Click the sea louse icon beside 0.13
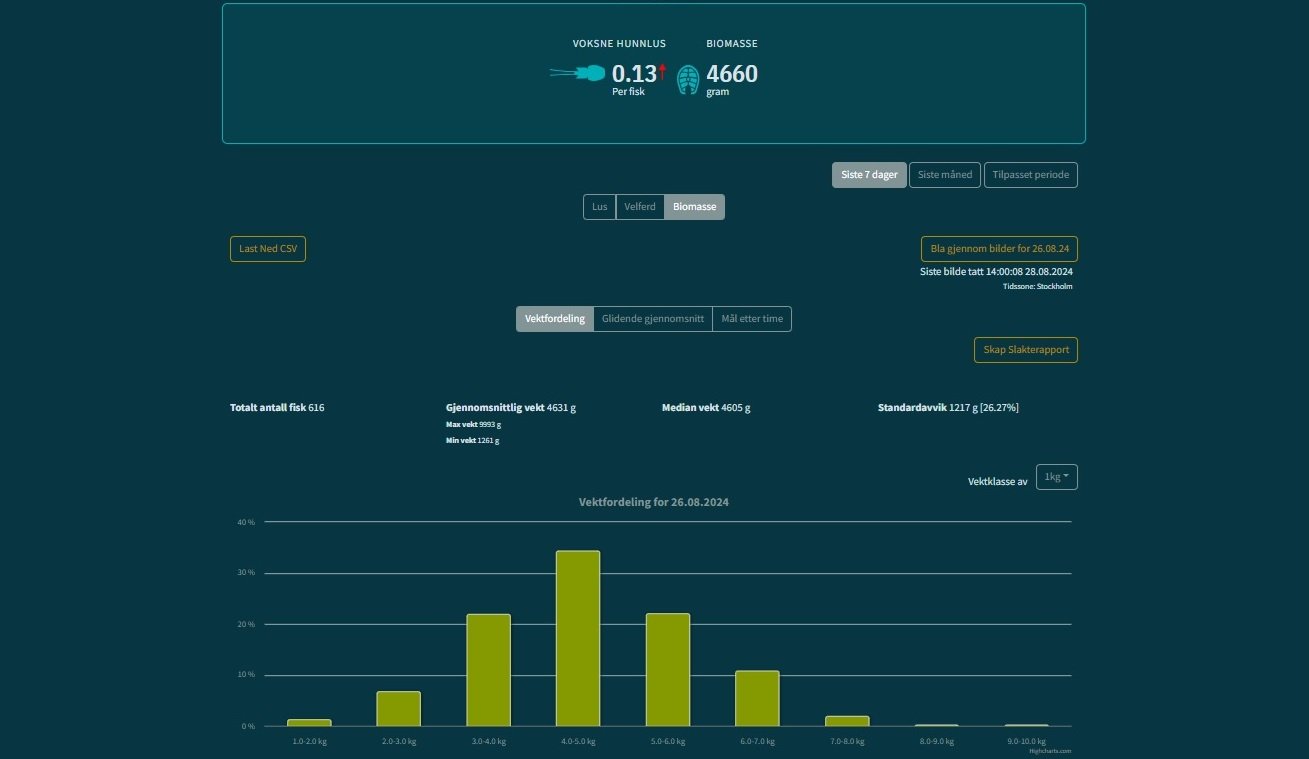This screenshot has width=1309, height=759. (577, 74)
